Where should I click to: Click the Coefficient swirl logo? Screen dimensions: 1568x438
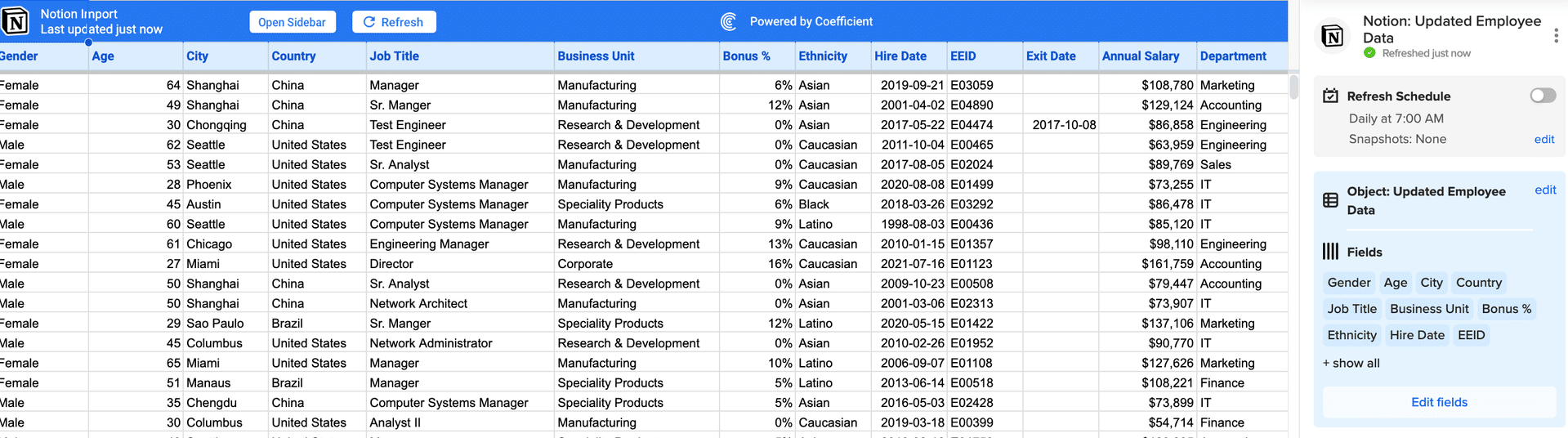point(729,22)
